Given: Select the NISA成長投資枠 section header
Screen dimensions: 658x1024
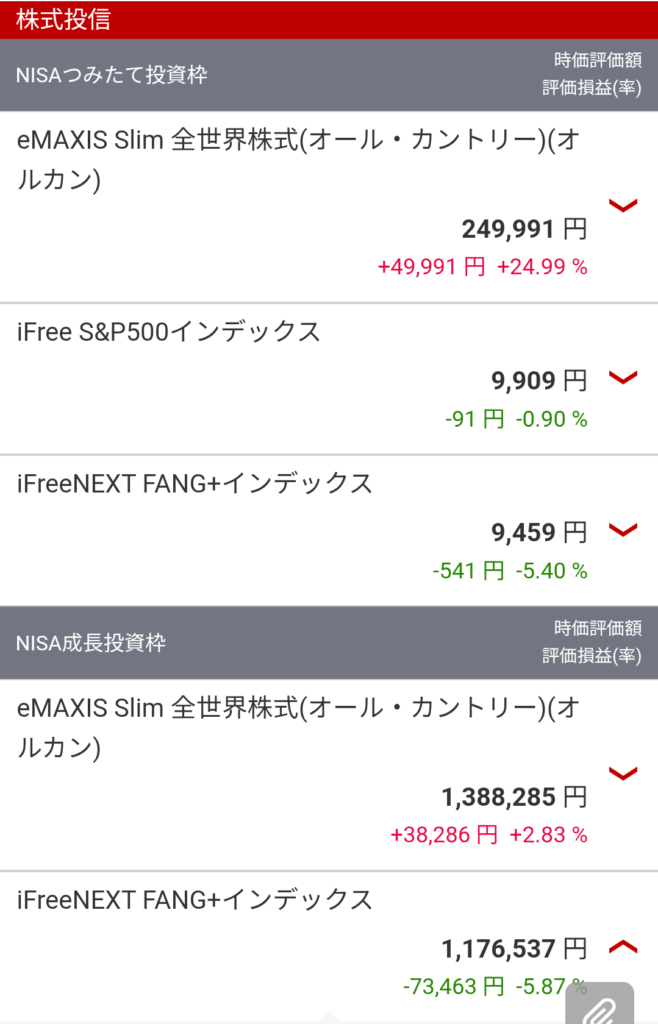Looking at the screenshot, I should pos(91,643).
